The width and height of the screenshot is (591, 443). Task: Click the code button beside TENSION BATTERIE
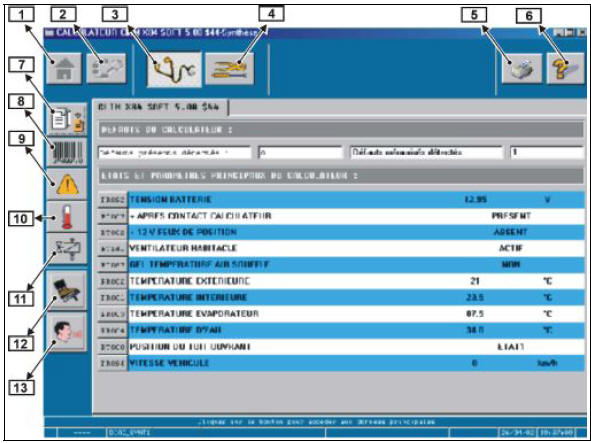coord(112,200)
